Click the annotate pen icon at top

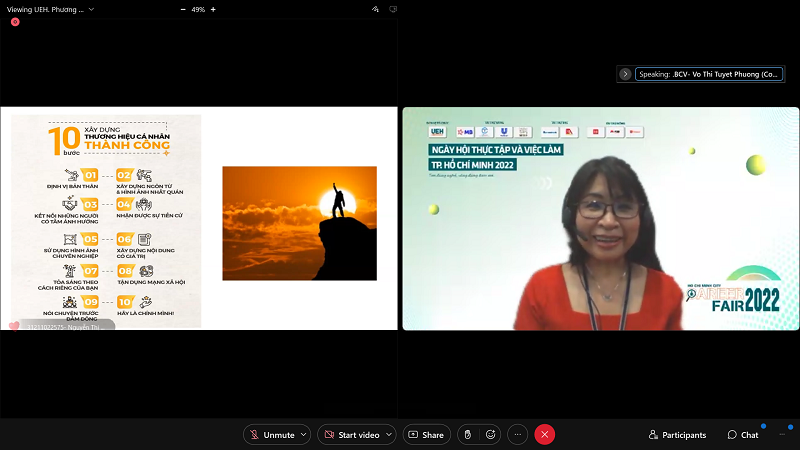(375, 9)
